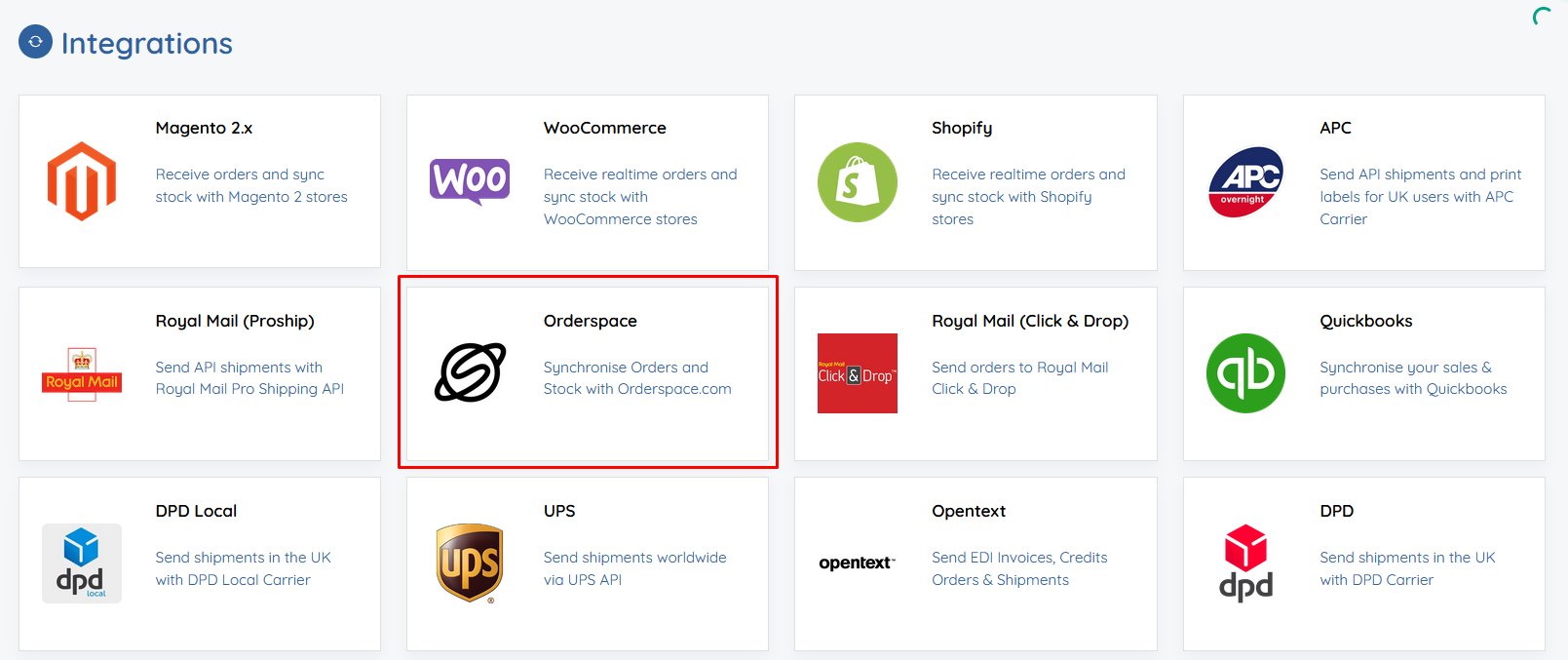Screen dimensions: 1568x660
Task: Click the sync icon beside Integrations heading
Action: pos(35,42)
